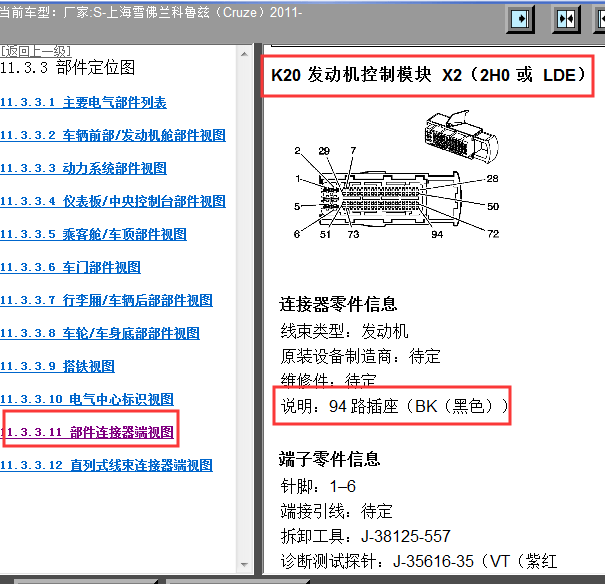This screenshot has width=605, height=584.
Task: Click text 原装设备制造商：待定
Action: [360, 356]
